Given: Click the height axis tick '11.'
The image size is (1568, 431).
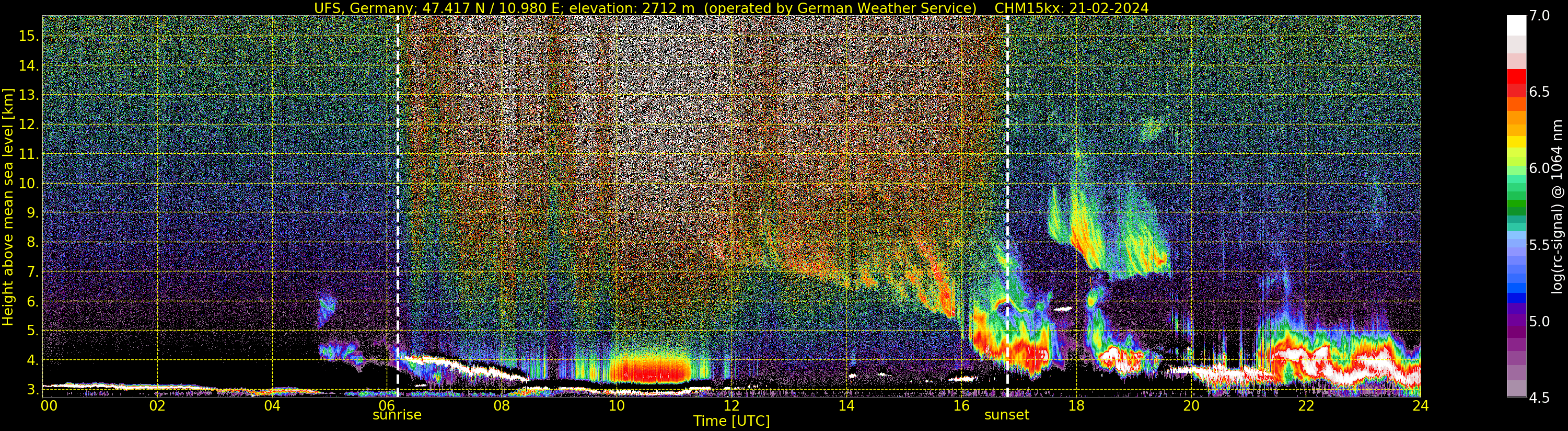Looking at the screenshot, I should pyautogui.click(x=29, y=154).
